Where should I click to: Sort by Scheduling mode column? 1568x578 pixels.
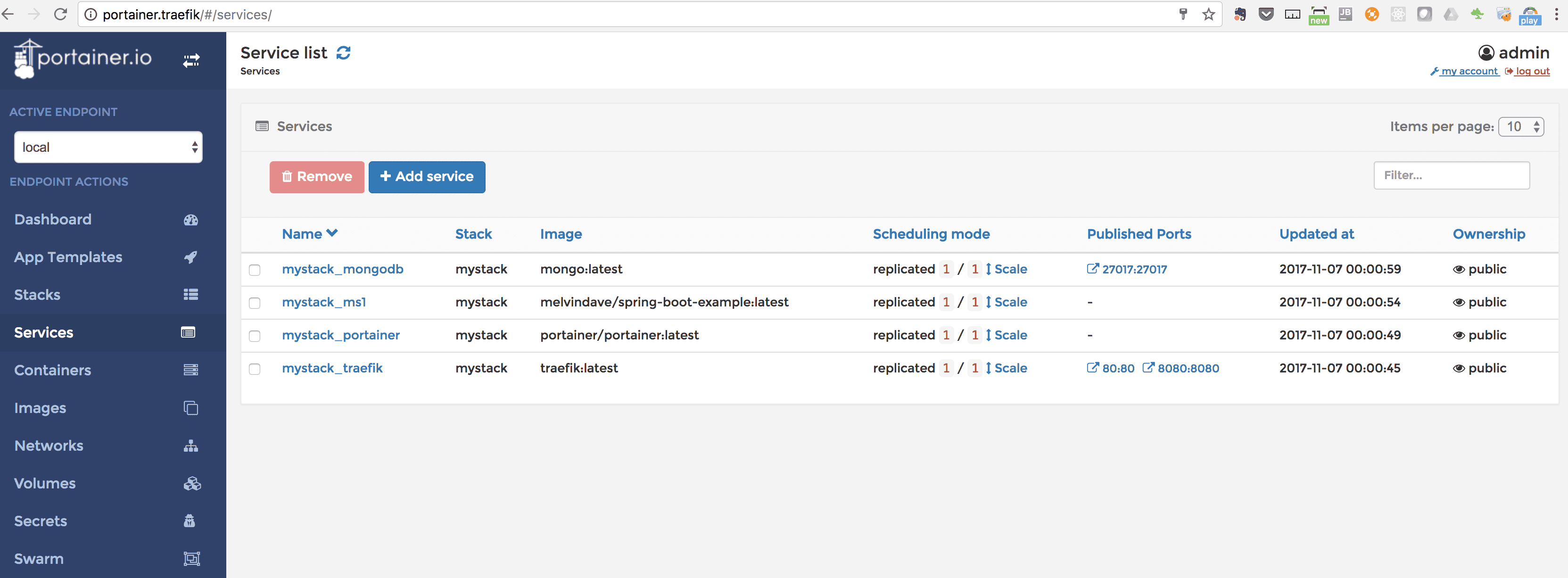(931, 234)
